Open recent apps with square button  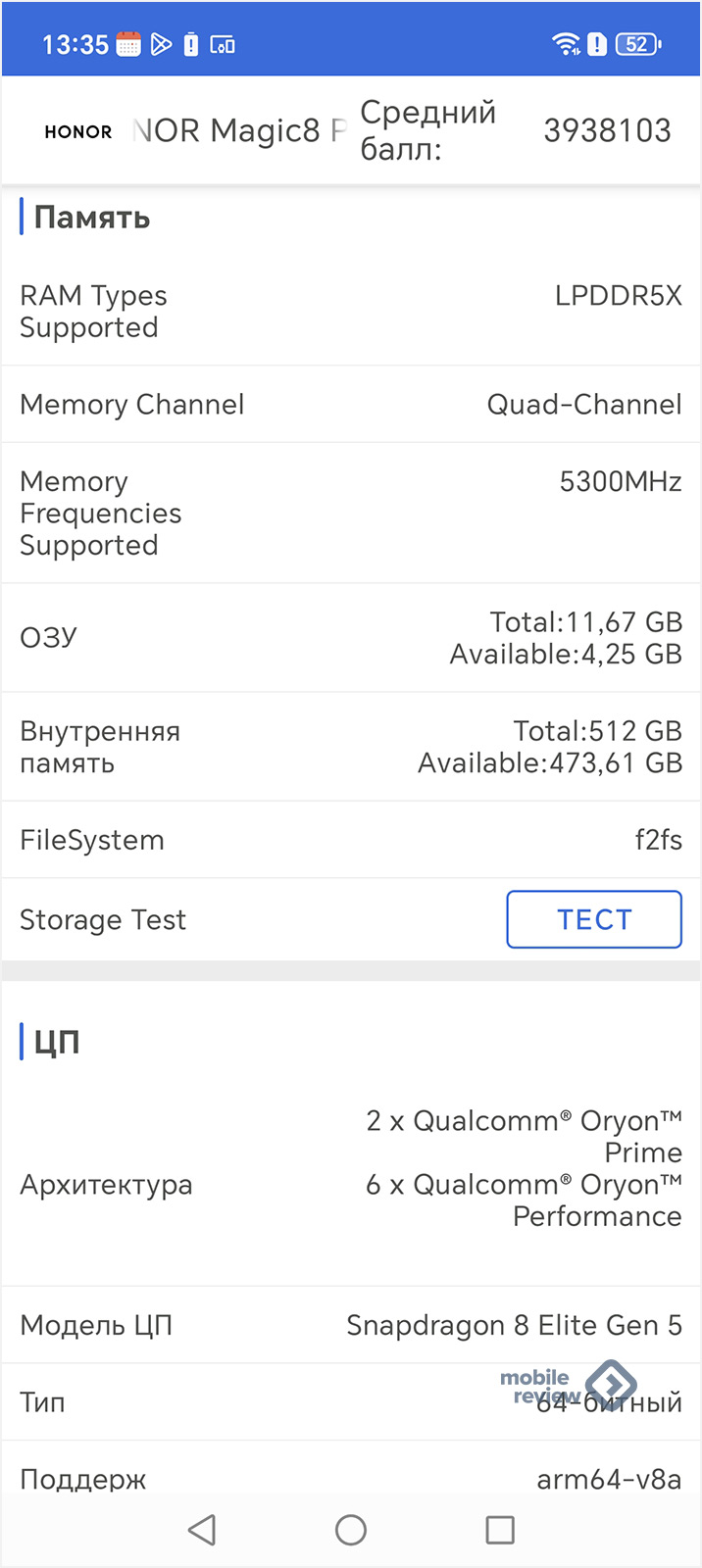(500, 1530)
